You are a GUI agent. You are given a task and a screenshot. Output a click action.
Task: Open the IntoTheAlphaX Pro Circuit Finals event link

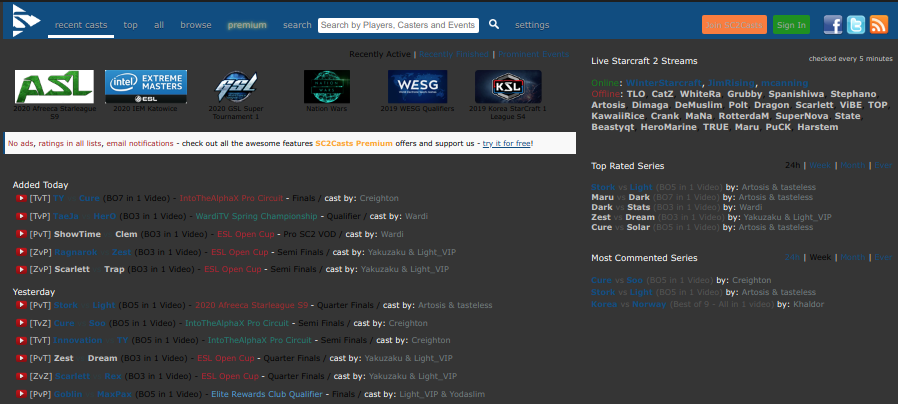click(231, 198)
